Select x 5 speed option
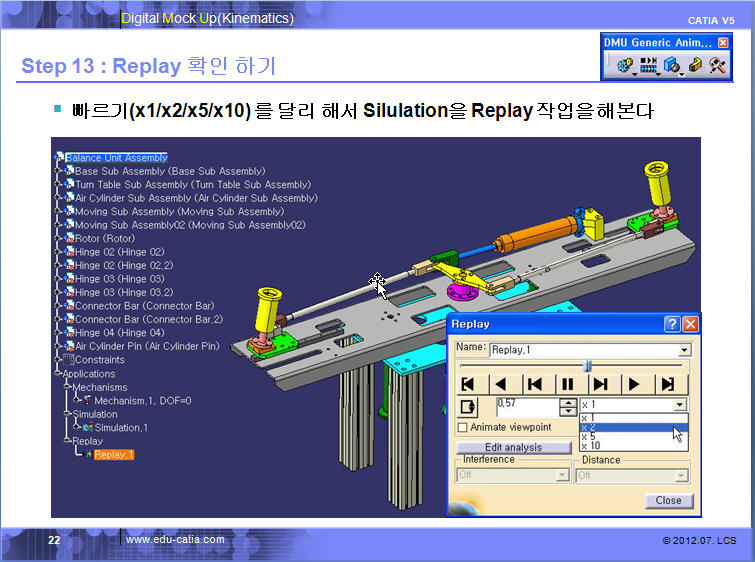Viewport: 755px width, 562px height. pyautogui.click(x=634, y=436)
